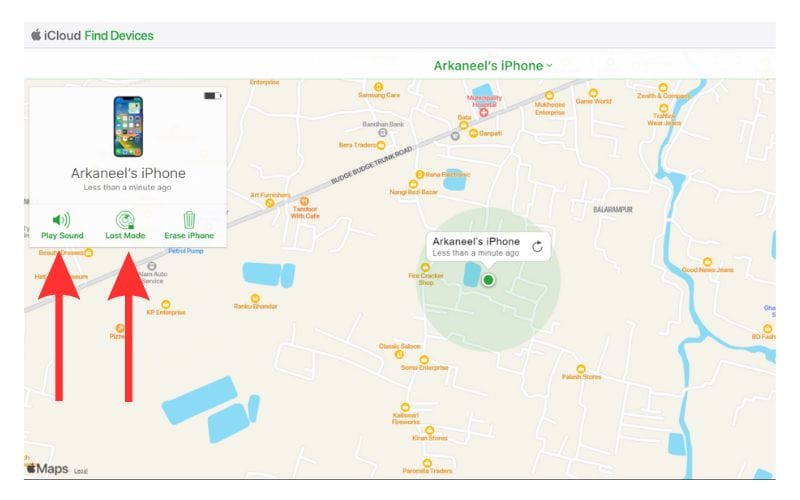The width and height of the screenshot is (800, 500).
Task: Click the green device location dot
Action: click(488, 280)
